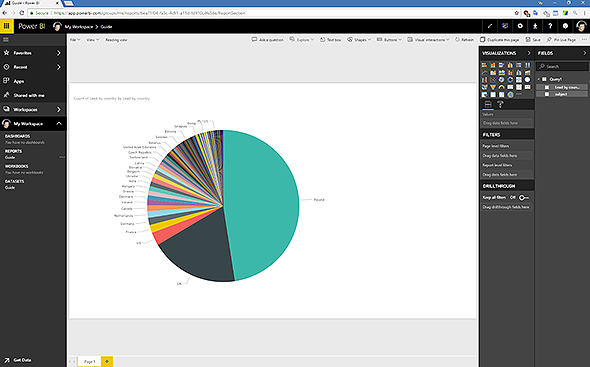Screen dimensions: 590x367
Task: Click the Save button
Action: [x=533, y=40]
